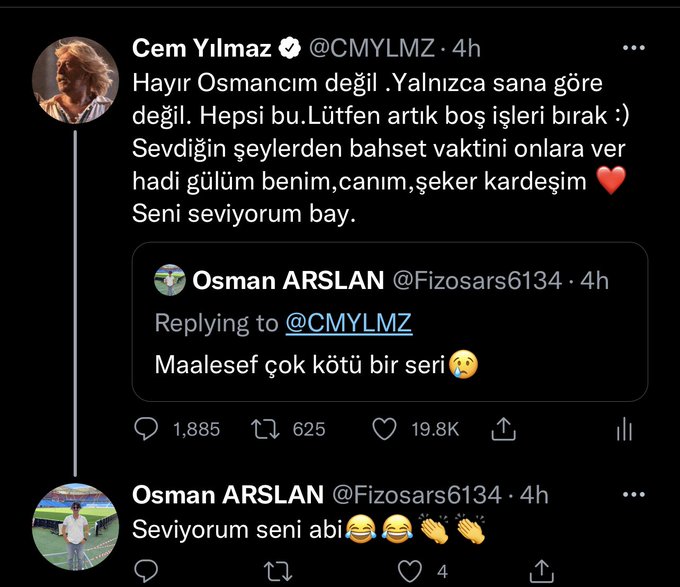
Task: View analytics for Cem Yılmaz's tweet
Action: 623,429
